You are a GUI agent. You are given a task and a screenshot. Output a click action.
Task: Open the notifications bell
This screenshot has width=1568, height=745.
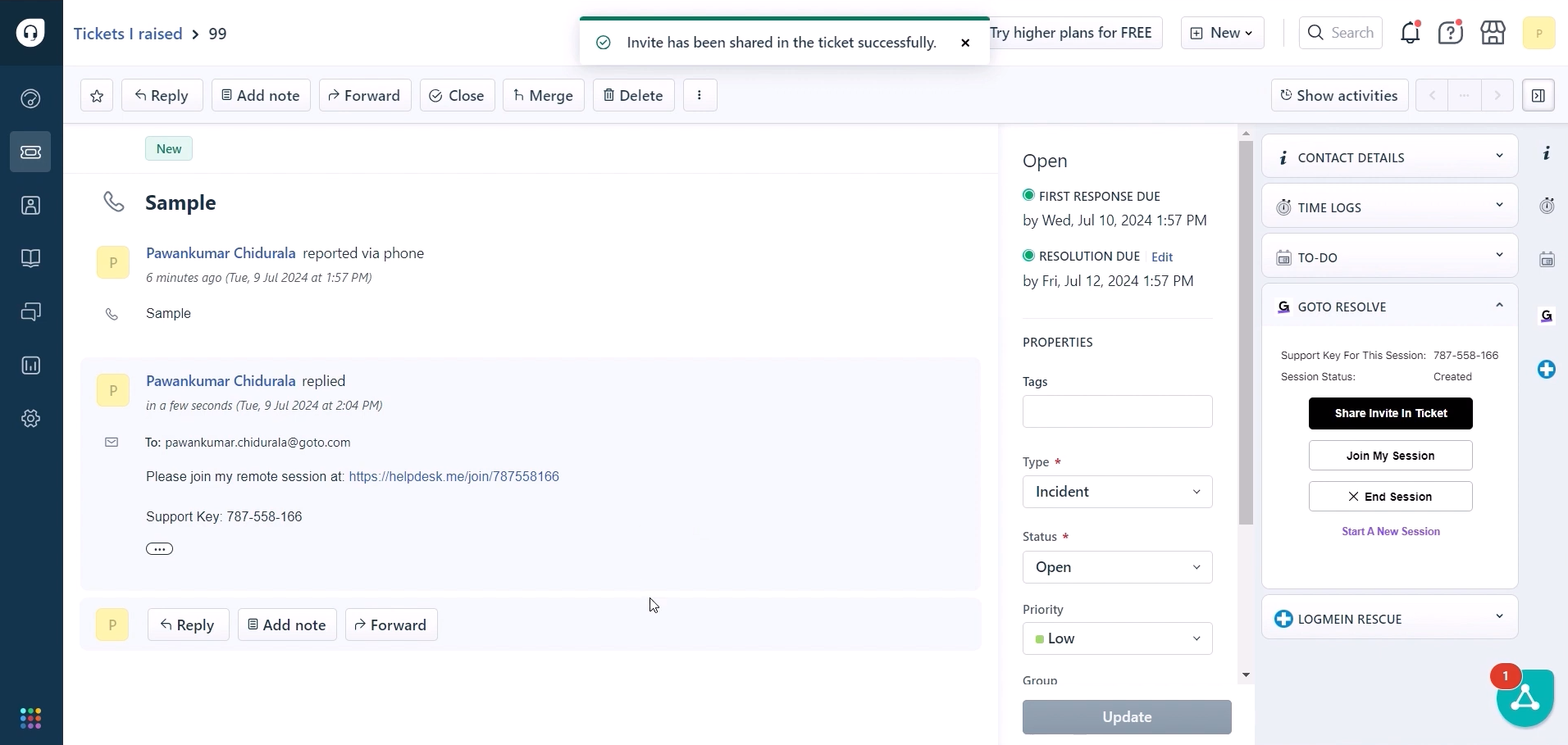point(1410,33)
